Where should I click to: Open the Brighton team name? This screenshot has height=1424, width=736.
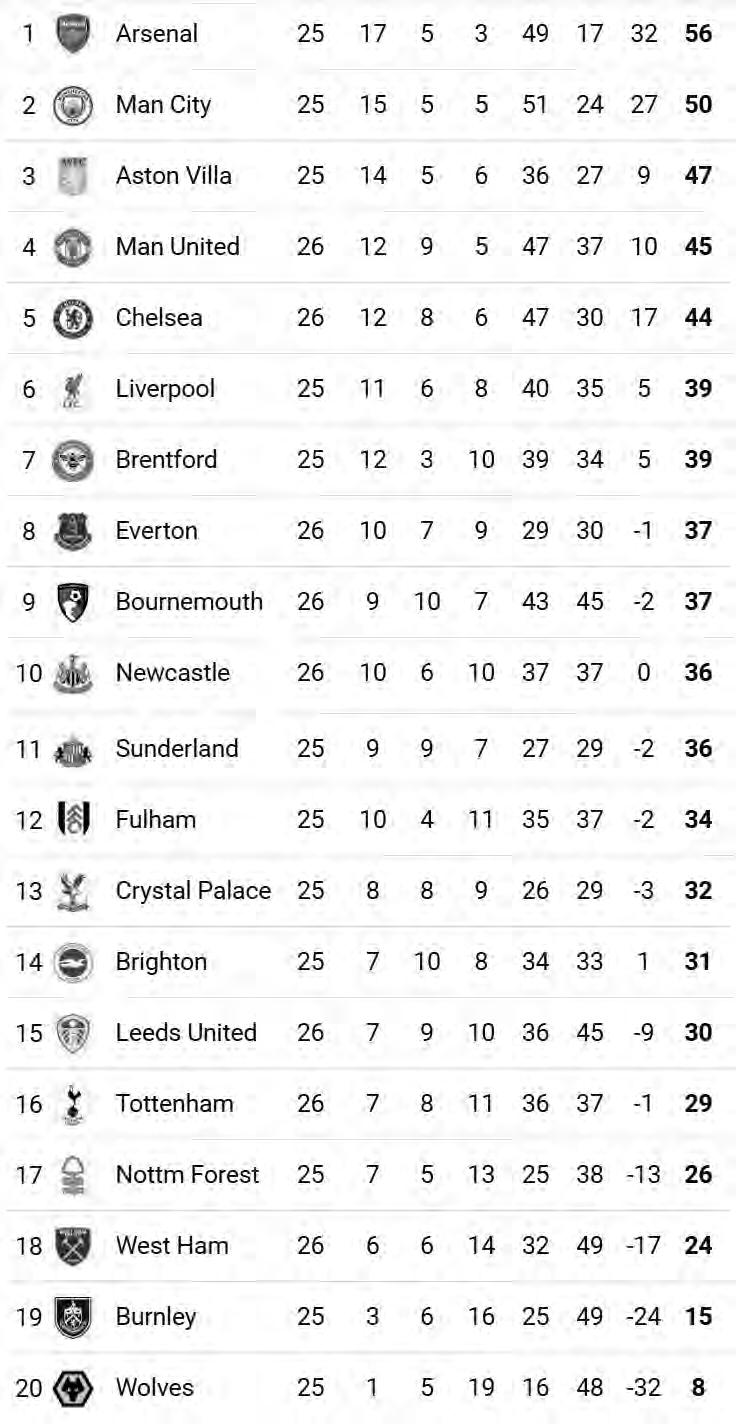161,961
